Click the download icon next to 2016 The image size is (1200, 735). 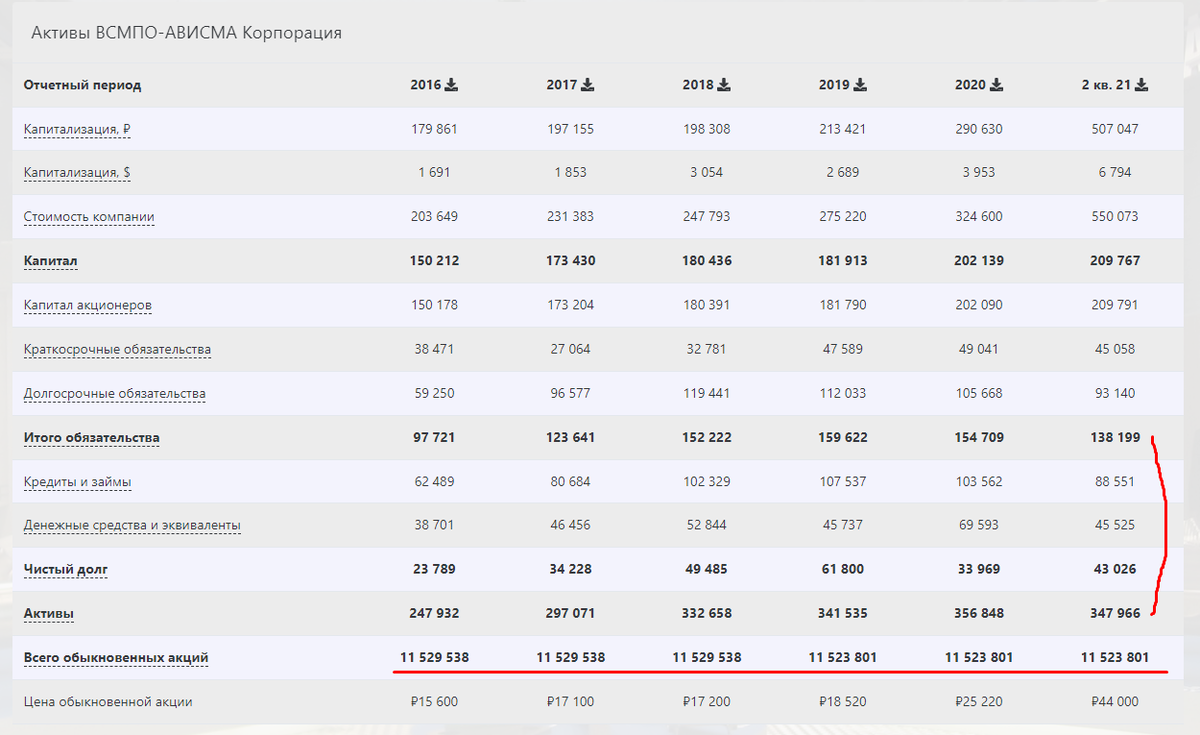pyautogui.click(x=452, y=85)
